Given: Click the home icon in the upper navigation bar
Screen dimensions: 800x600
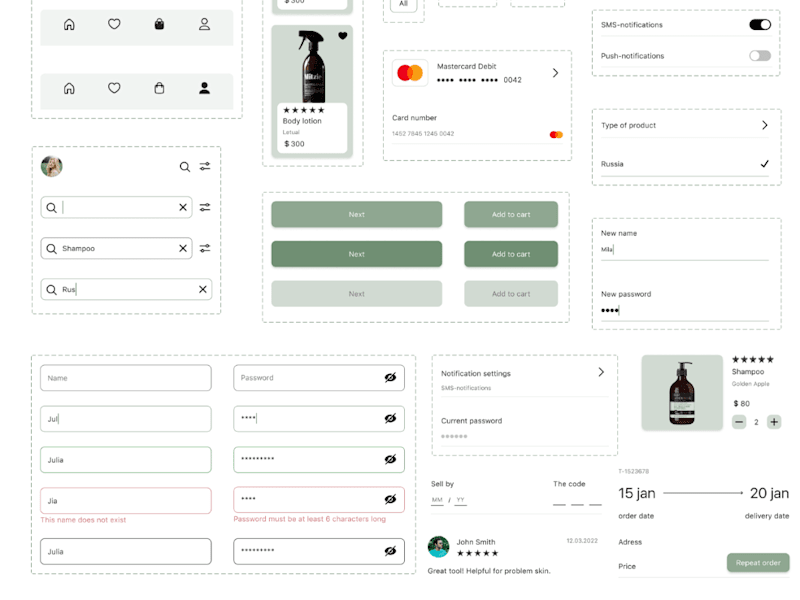Looking at the screenshot, I should (69, 24).
